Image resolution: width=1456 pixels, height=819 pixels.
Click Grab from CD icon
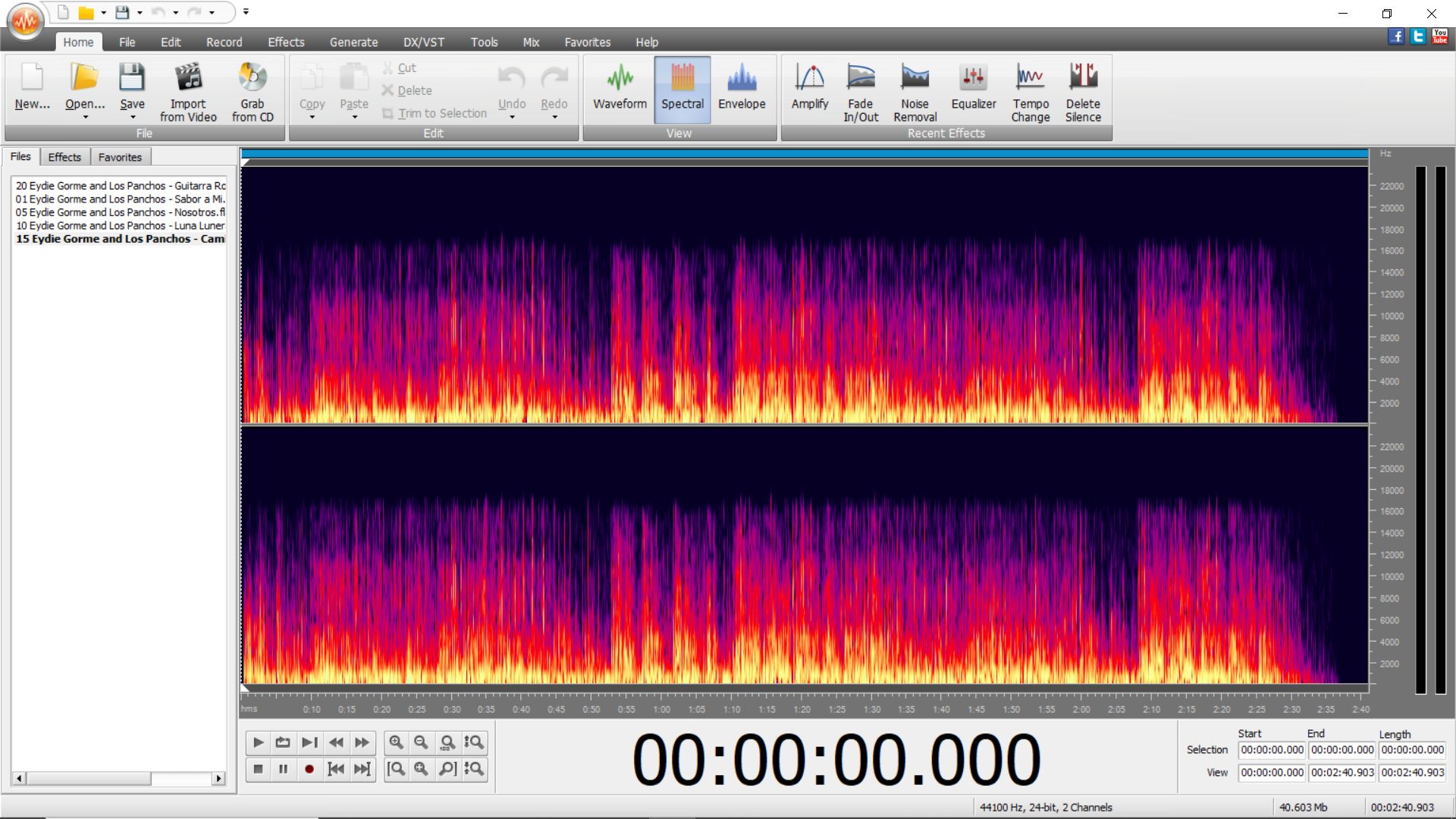[253, 91]
